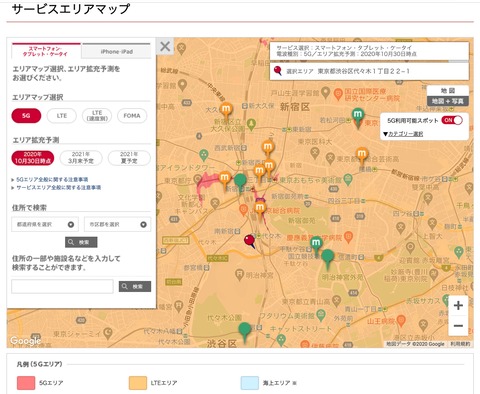Image resolution: width=480 pixels, height=394 pixels.
Task: Switch map view to 地図
Action: point(448,91)
